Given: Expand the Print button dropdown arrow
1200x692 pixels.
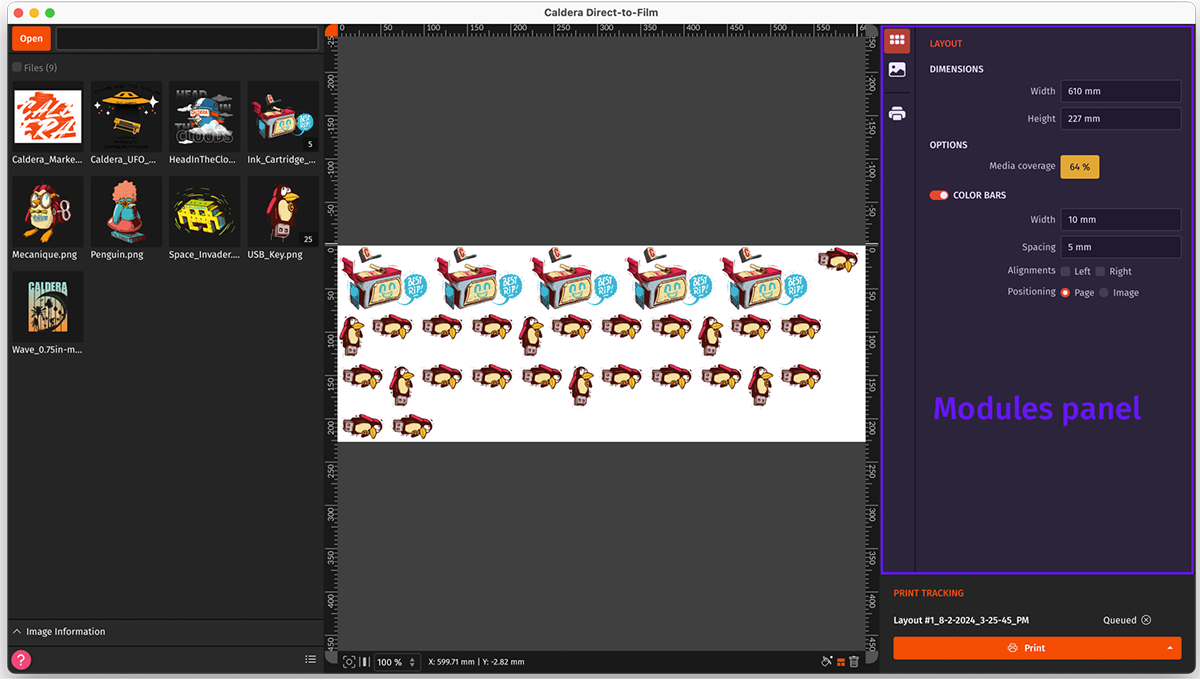Looking at the screenshot, I should [1168, 648].
